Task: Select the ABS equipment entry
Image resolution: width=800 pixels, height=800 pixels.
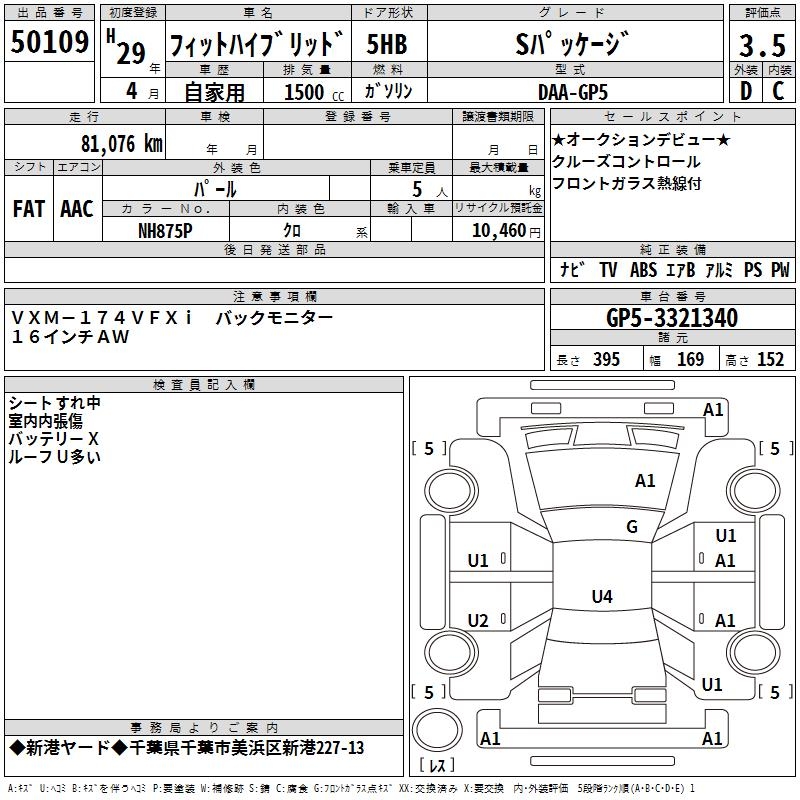Action: point(643,269)
